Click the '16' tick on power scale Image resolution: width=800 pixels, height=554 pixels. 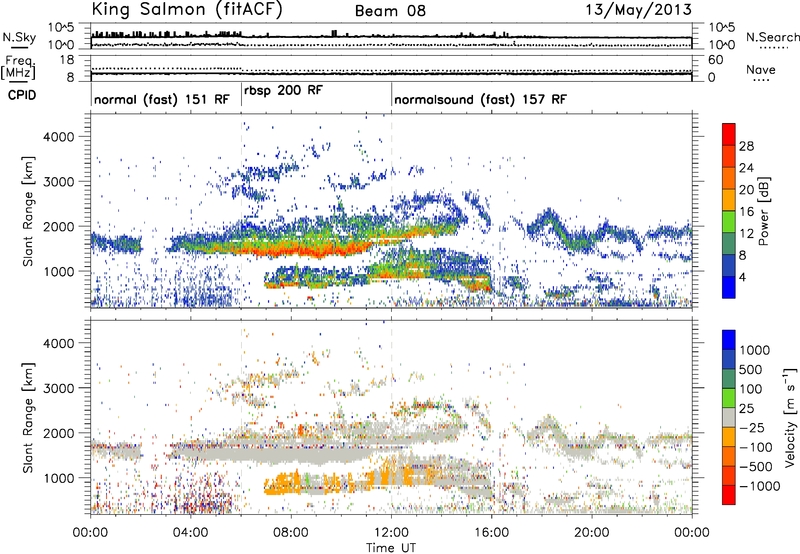tap(746, 212)
